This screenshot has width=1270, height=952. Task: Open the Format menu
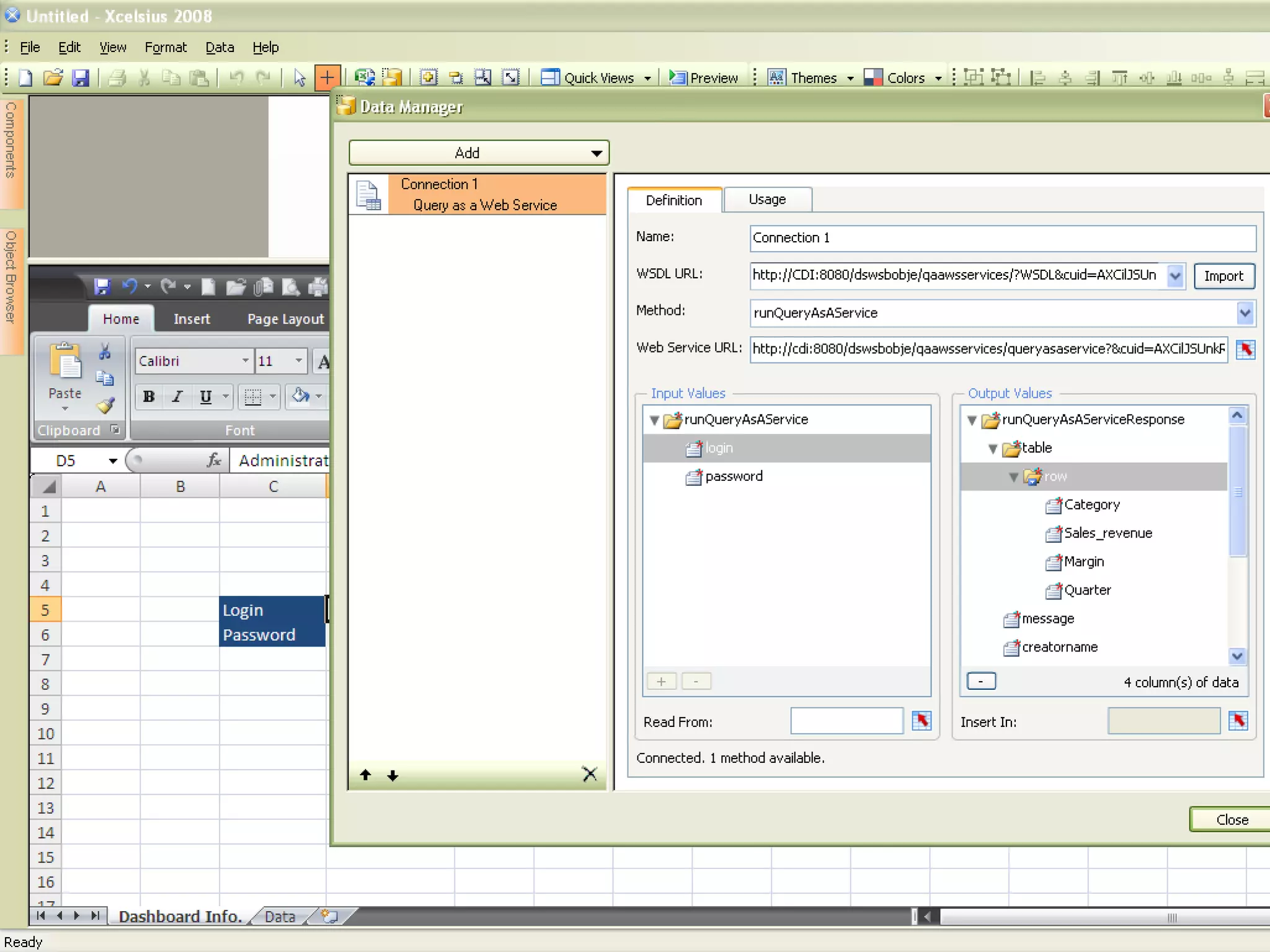pyautogui.click(x=166, y=47)
